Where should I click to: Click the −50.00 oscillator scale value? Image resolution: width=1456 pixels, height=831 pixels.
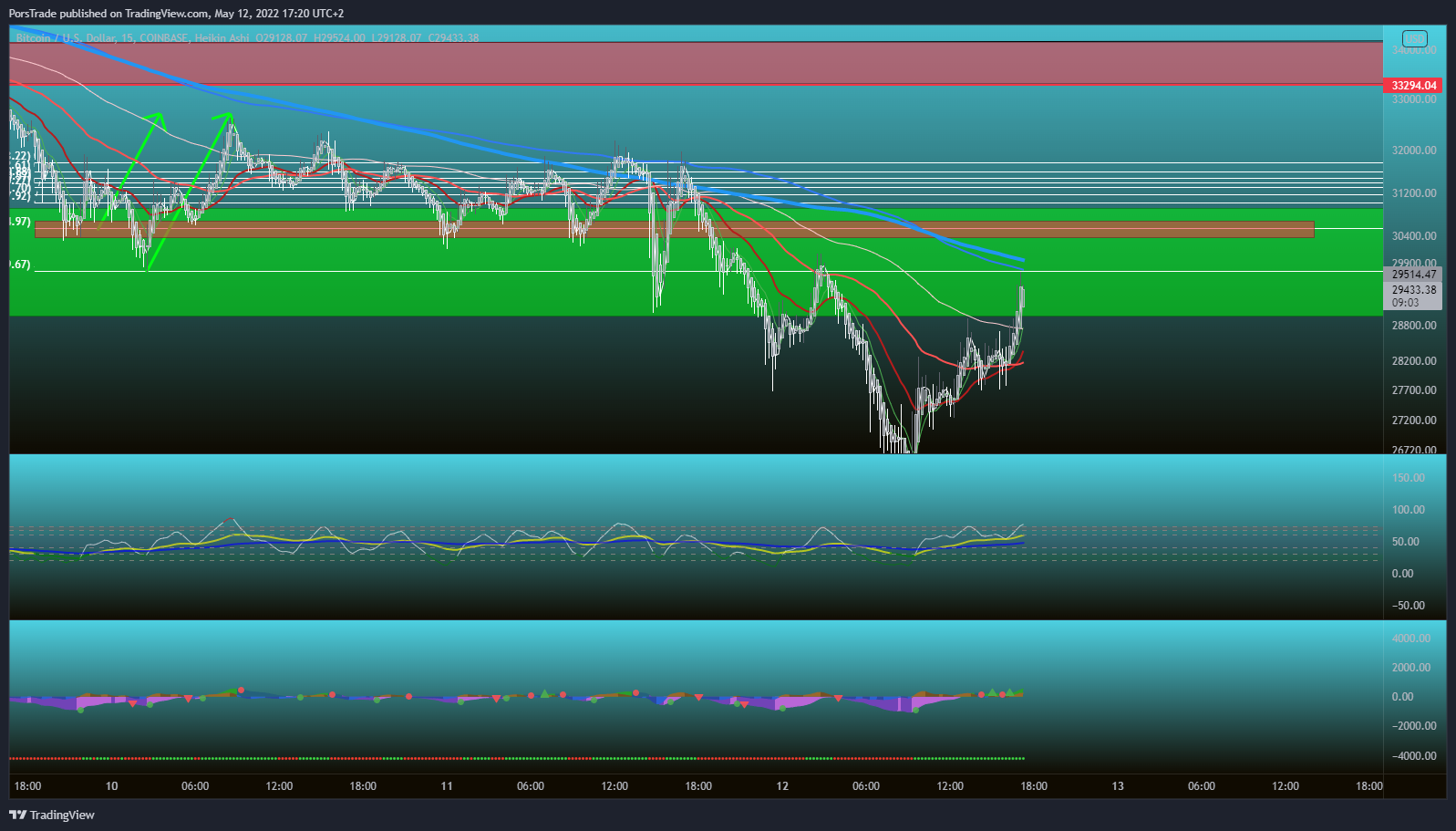pyautogui.click(x=1409, y=606)
